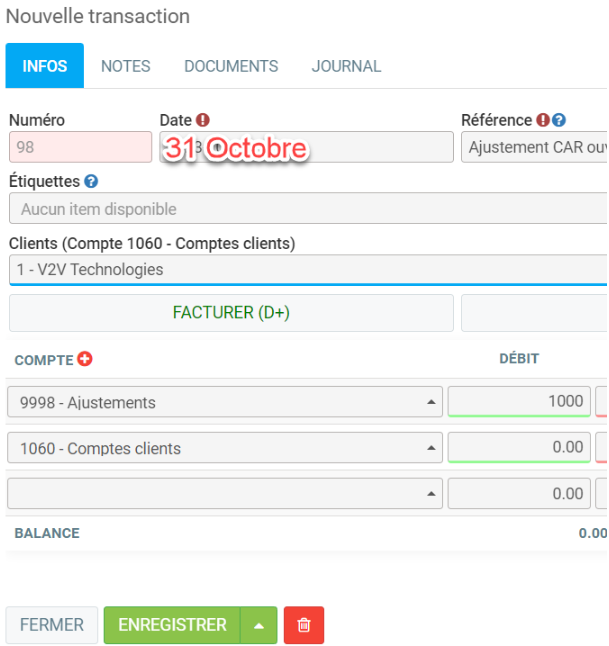This screenshot has width=609, height=646.
Task: Switch to the DOCUMENTS tab
Action: [x=231, y=66]
